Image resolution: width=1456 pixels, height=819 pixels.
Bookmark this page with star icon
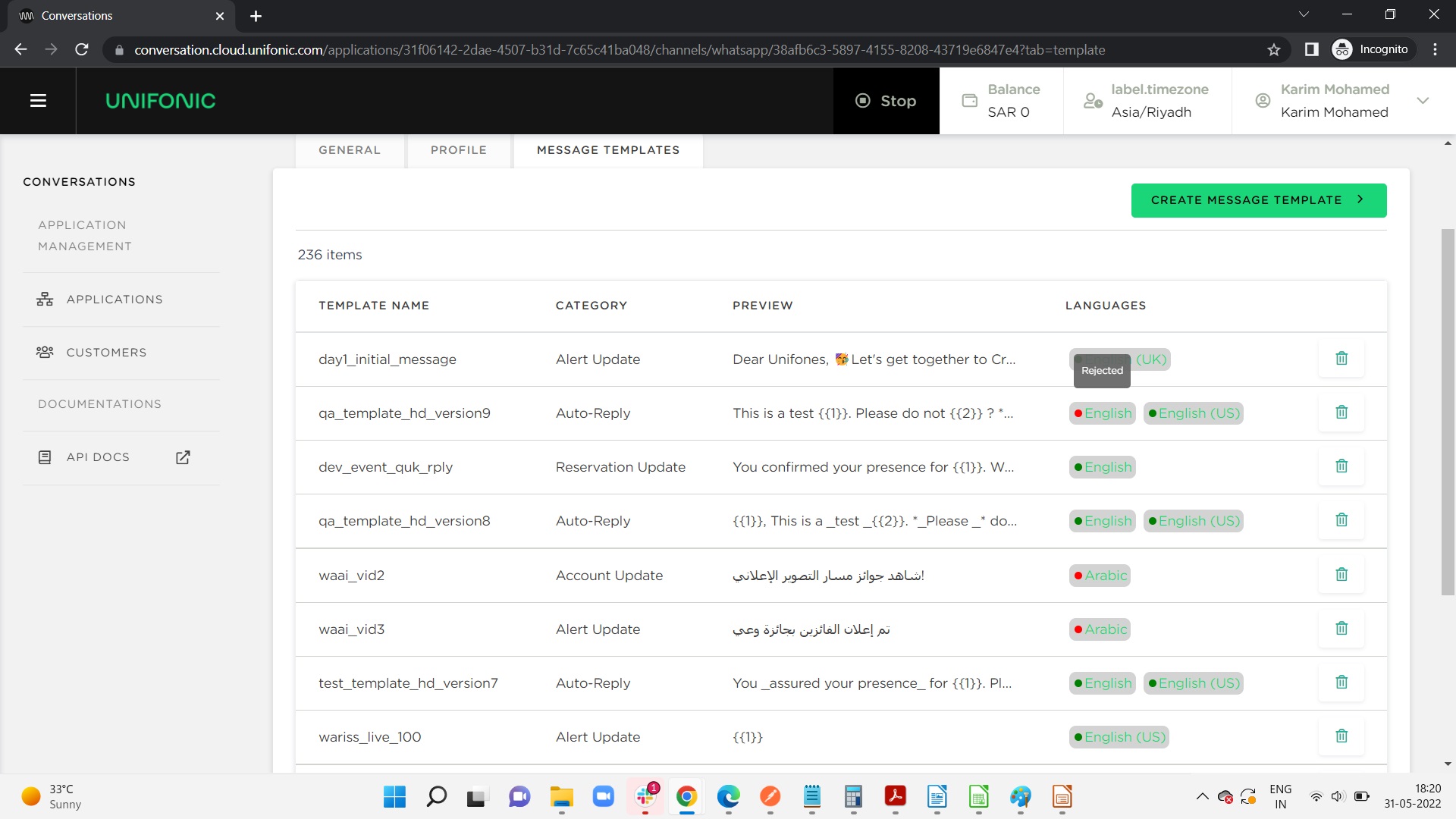pos(1273,50)
